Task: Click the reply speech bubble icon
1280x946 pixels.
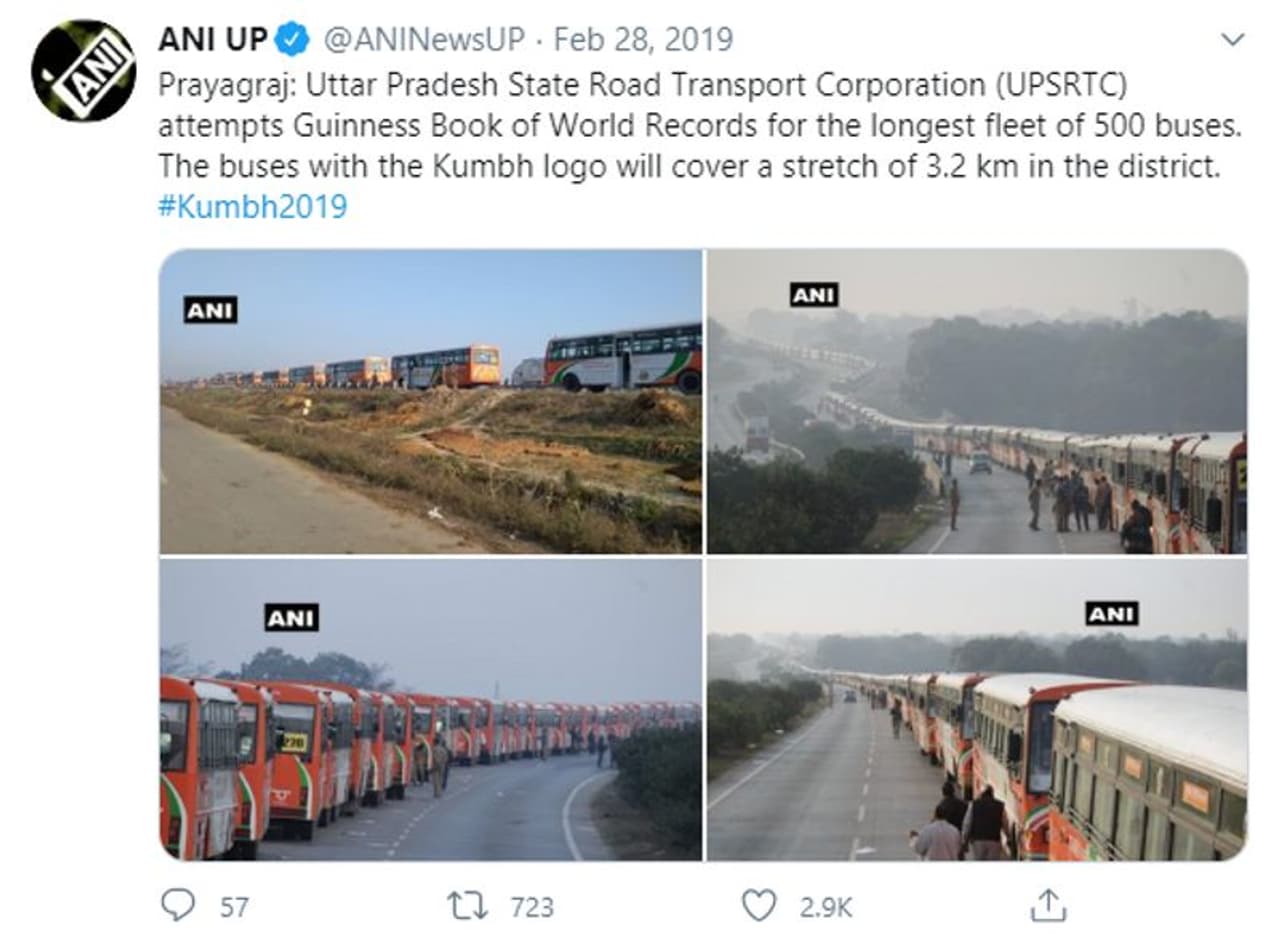Action: 178,906
